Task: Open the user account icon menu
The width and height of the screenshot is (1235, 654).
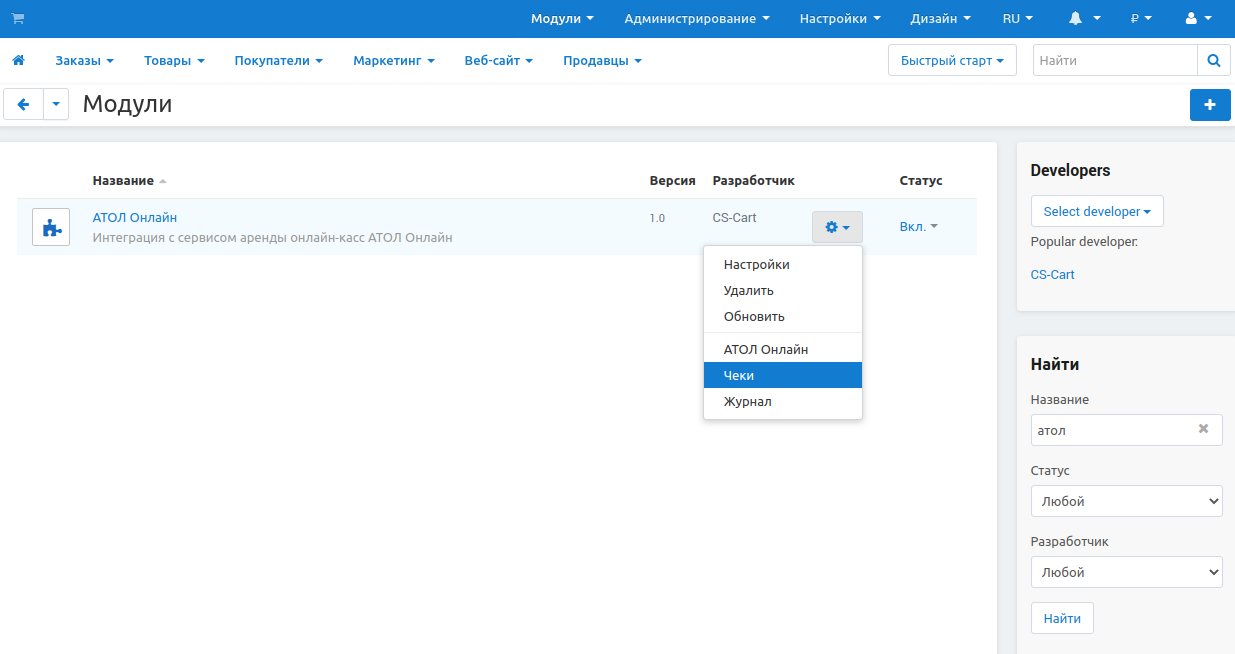Action: 1197,18
